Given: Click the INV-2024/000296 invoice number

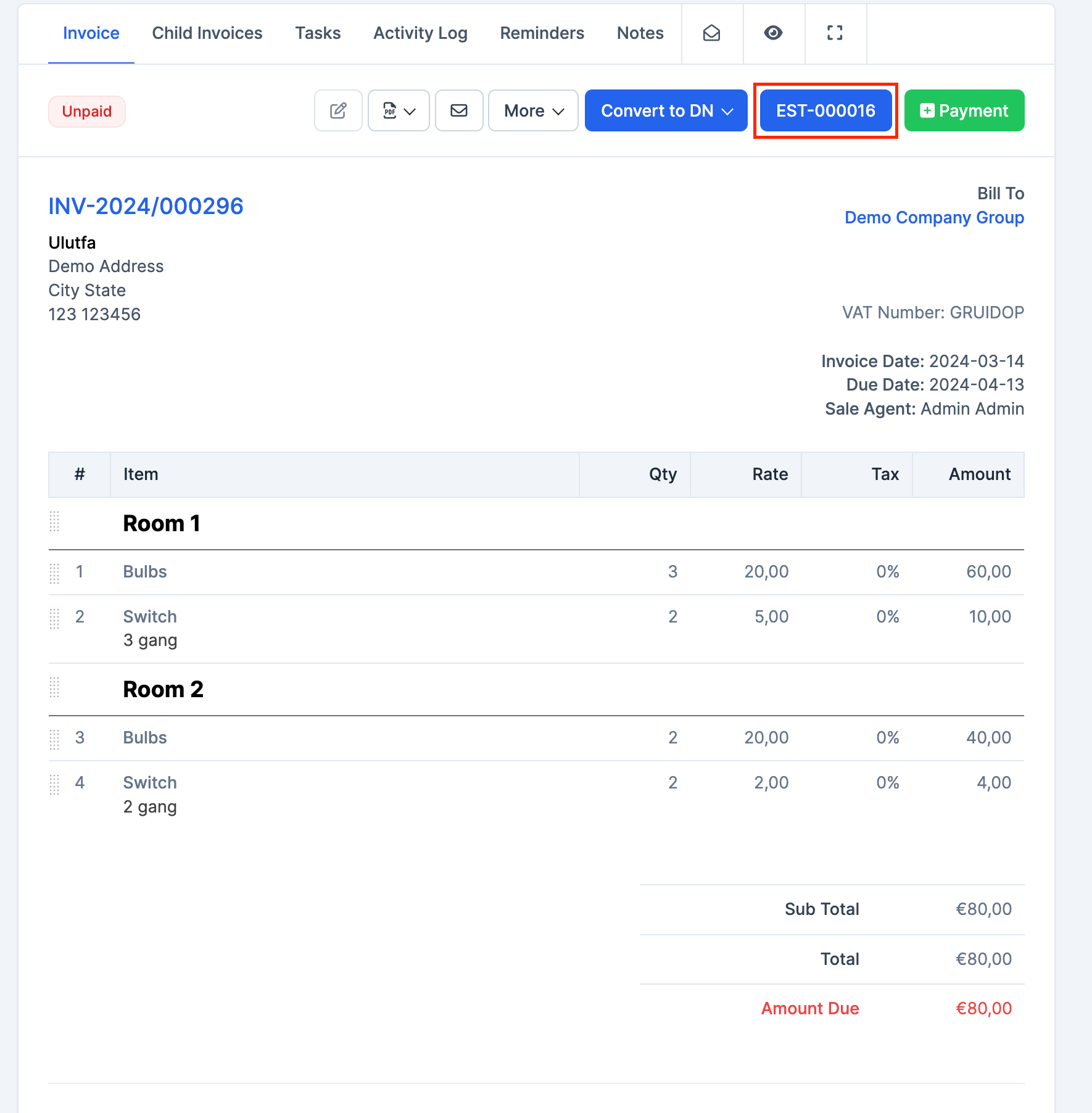Looking at the screenshot, I should pyautogui.click(x=146, y=207).
